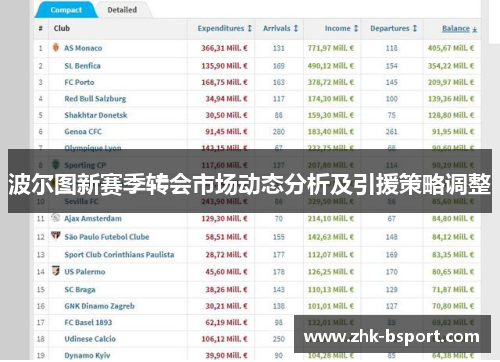The height and width of the screenshot is (362, 500).
Task: Click the AS Monaco club crest
Action: [56, 47]
